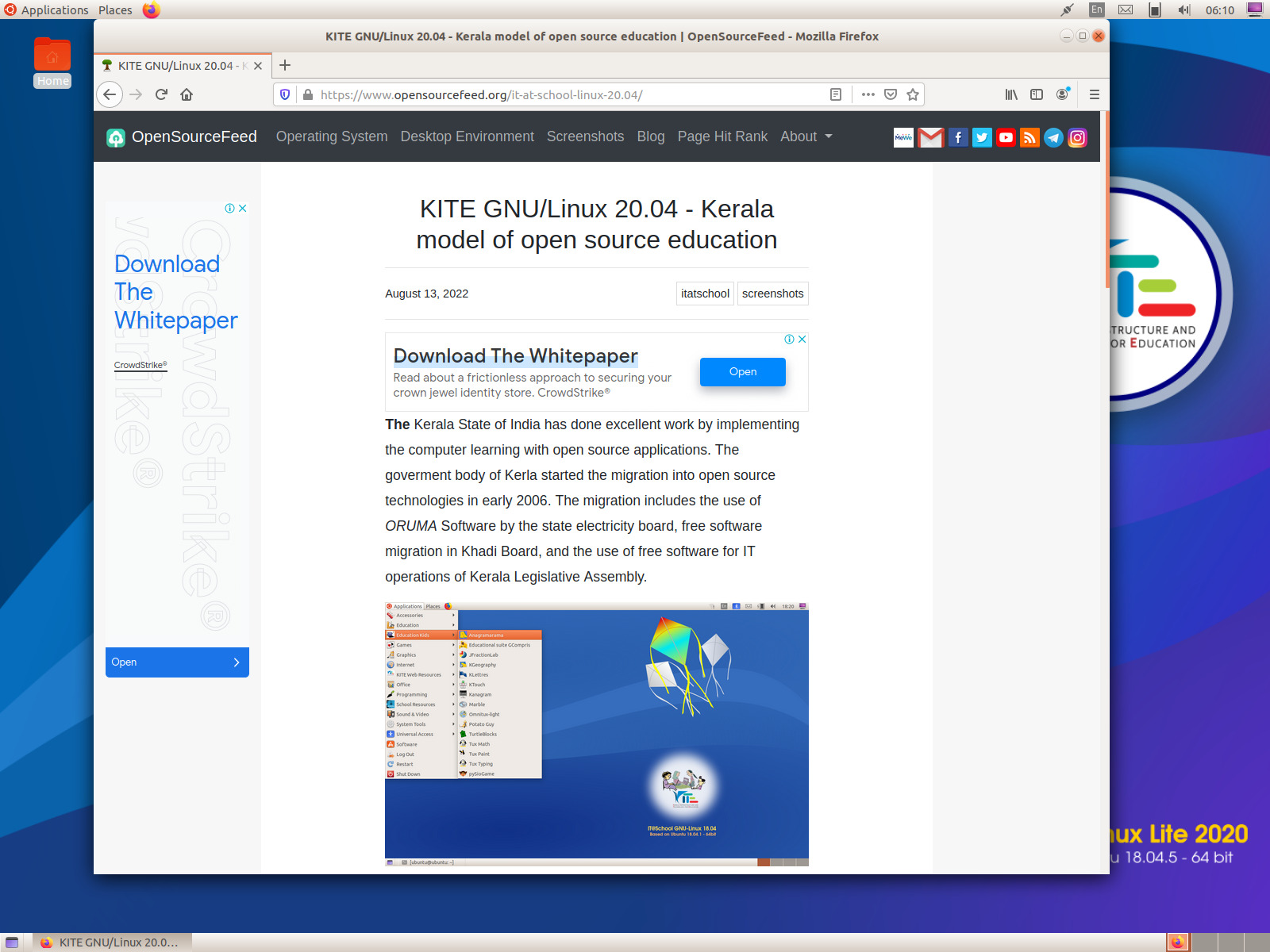Click the OpenSourceFeed leaf logo
This screenshot has height=952, width=1270.
pos(117,136)
